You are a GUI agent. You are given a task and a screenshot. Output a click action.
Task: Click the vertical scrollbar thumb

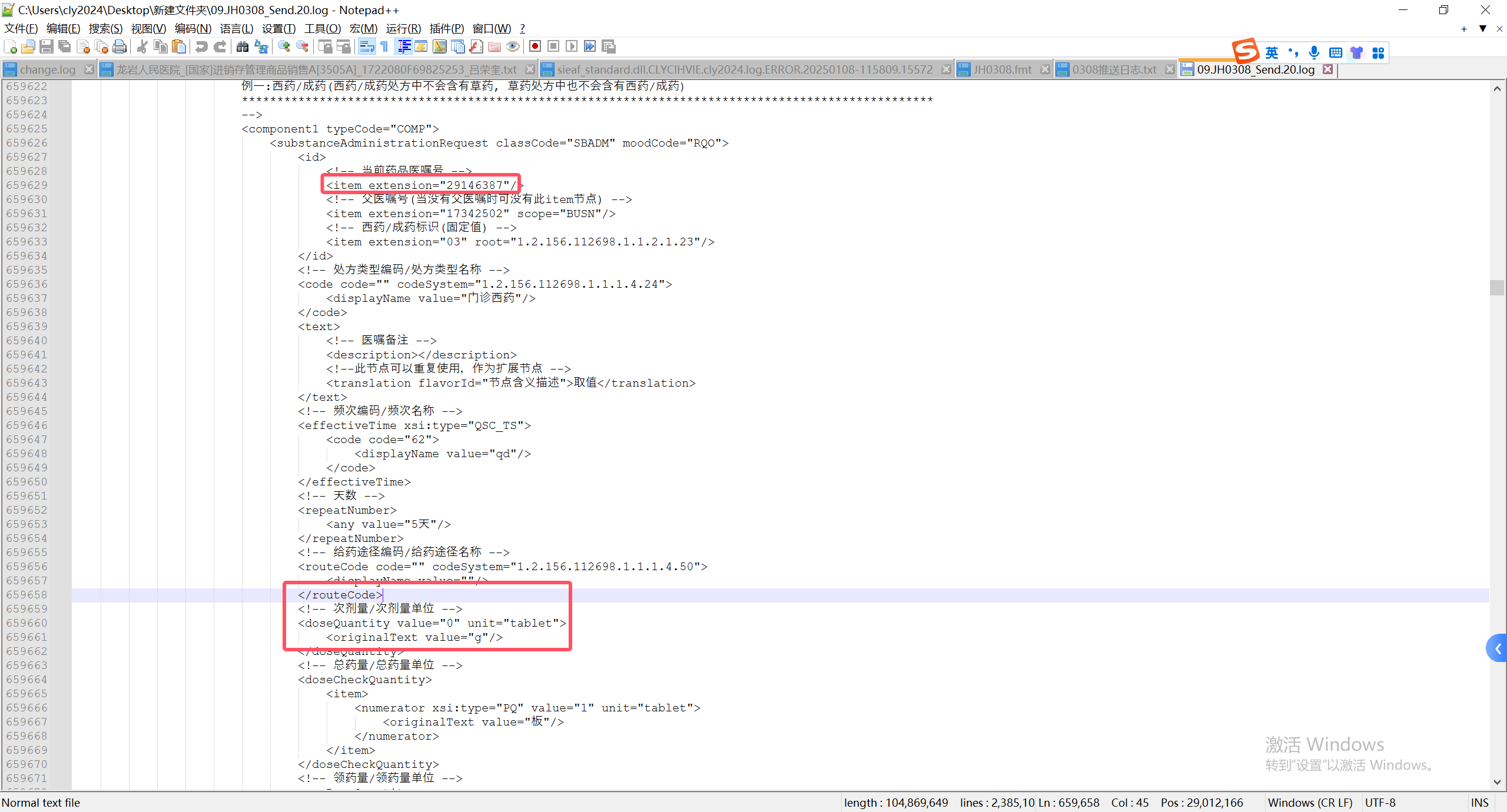pyautogui.click(x=1496, y=288)
